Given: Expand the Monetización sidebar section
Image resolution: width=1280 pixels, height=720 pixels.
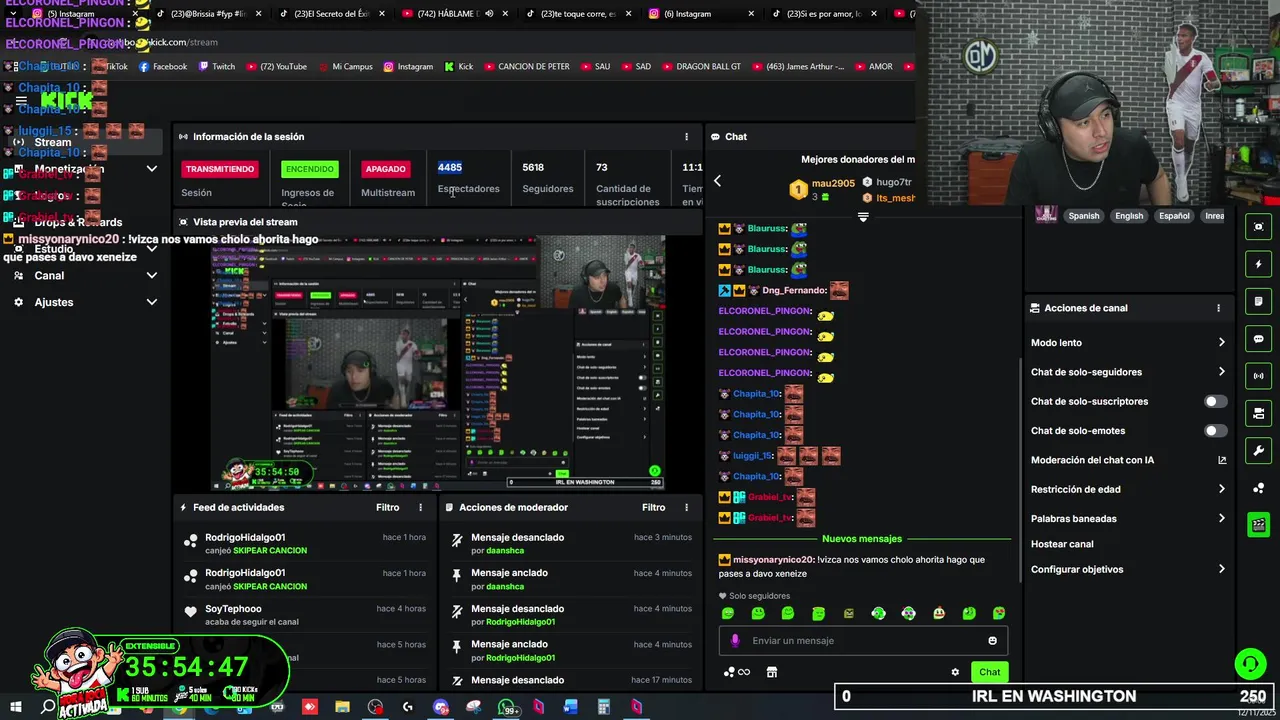Looking at the screenshot, I should click(x=152, y=169).
